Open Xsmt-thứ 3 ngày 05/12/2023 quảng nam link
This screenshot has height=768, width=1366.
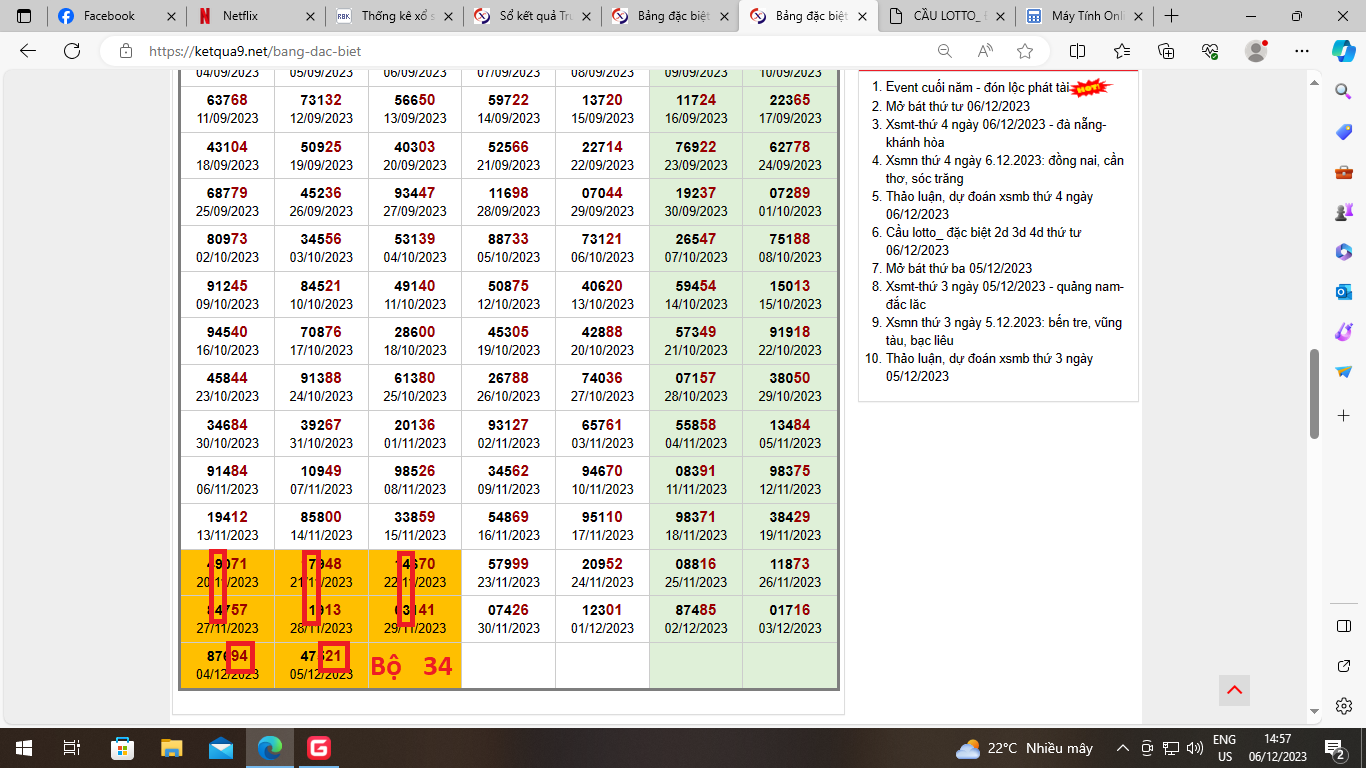tap(1005, 295)
